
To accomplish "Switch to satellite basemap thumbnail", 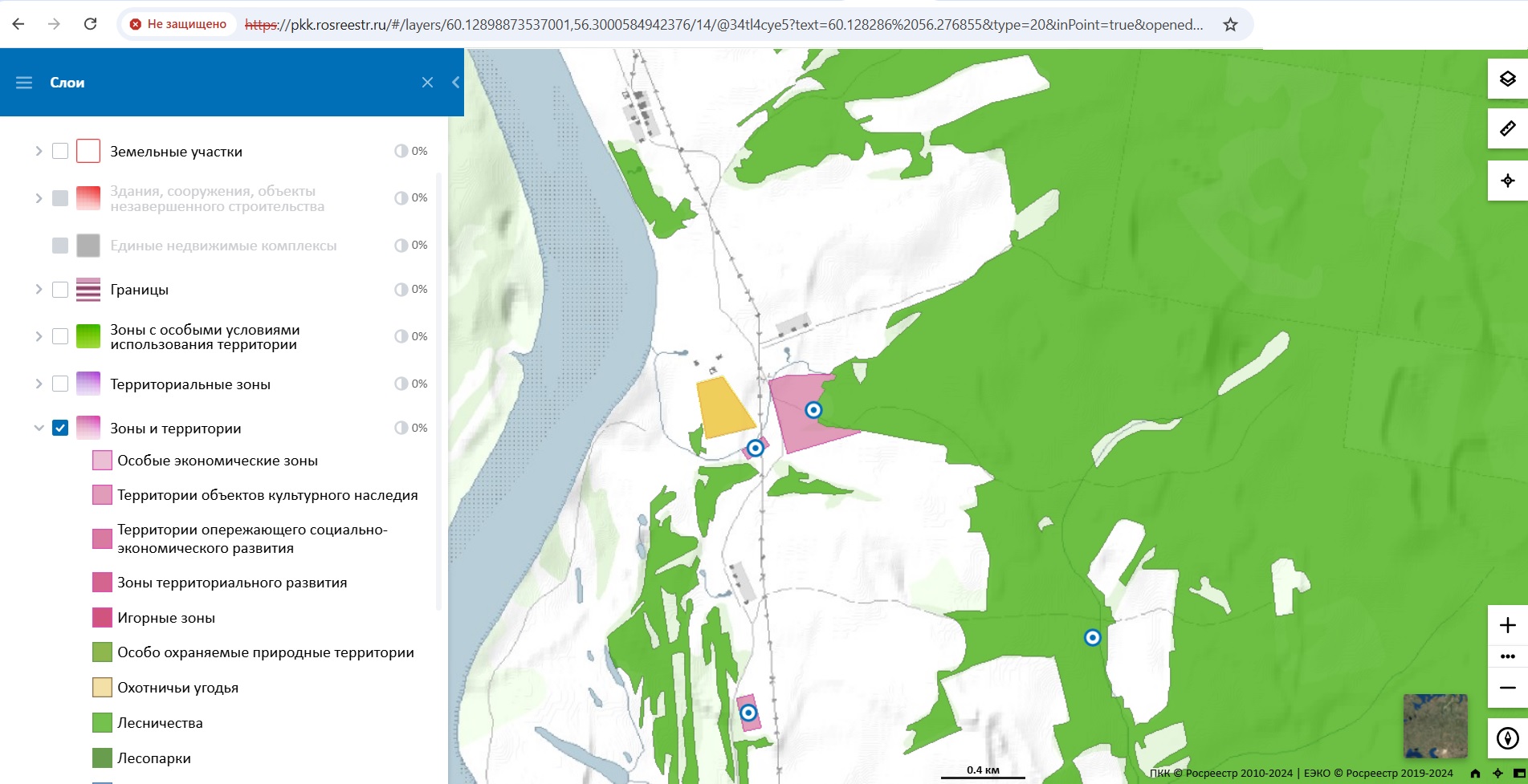I will click(x=1435, y=726).
